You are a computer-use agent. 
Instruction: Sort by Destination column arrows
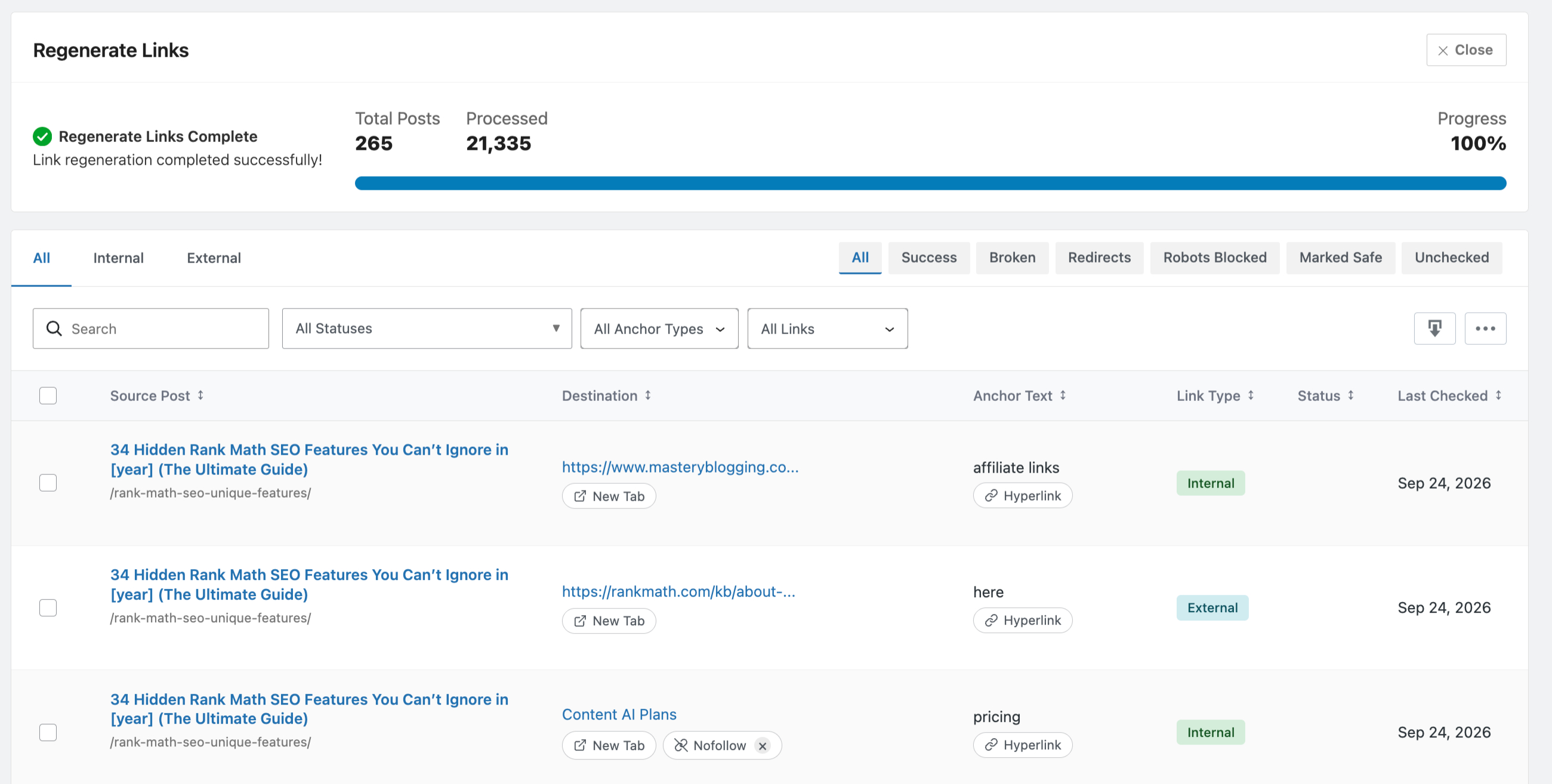point(647,396)
